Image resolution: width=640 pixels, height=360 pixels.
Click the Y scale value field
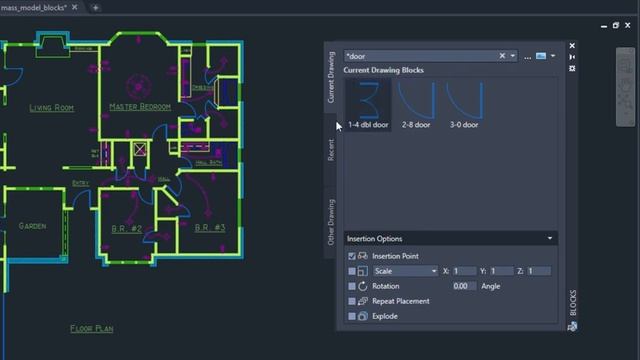tap(502, 271)
